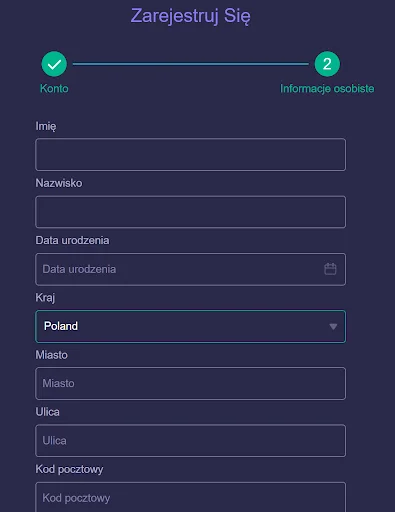
Task: Click the Data urodzenia label above field
Action: point(72,240)
